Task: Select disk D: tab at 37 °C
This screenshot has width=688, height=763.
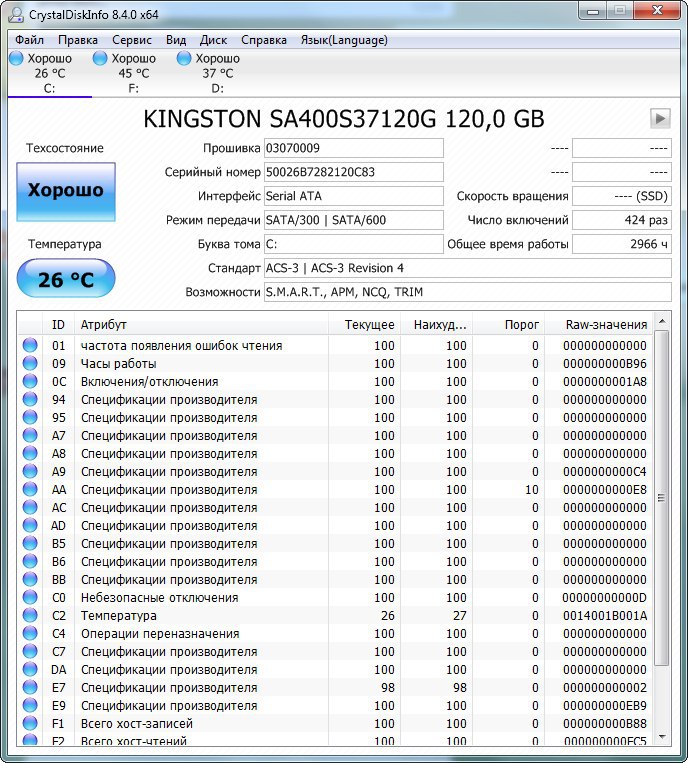Action: [x=217, y=73]
